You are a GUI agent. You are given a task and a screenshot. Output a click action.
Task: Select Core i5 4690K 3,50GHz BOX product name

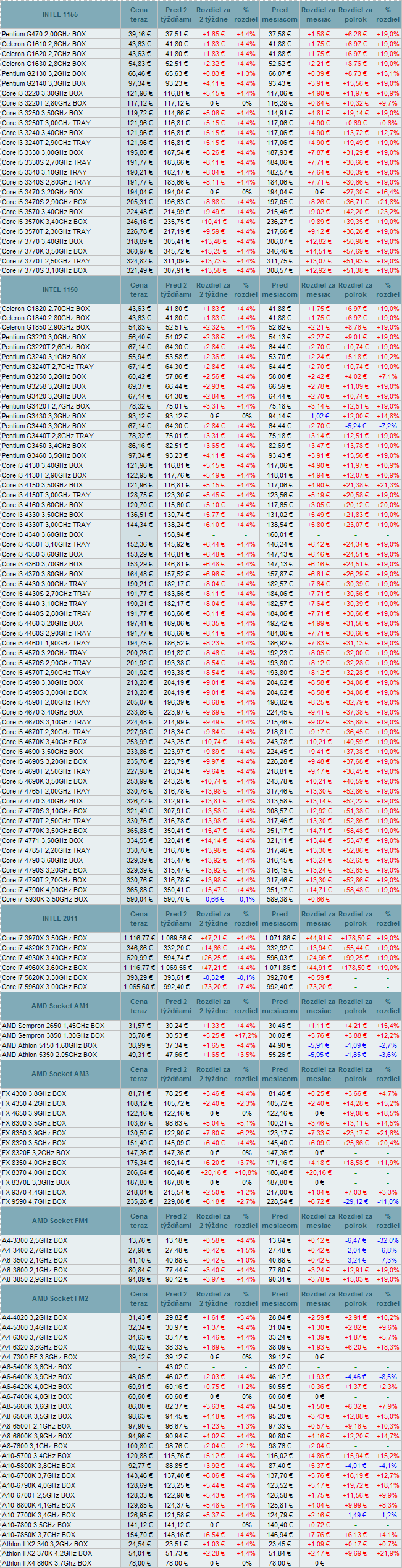pyautogui.click(x=44, y=781)
